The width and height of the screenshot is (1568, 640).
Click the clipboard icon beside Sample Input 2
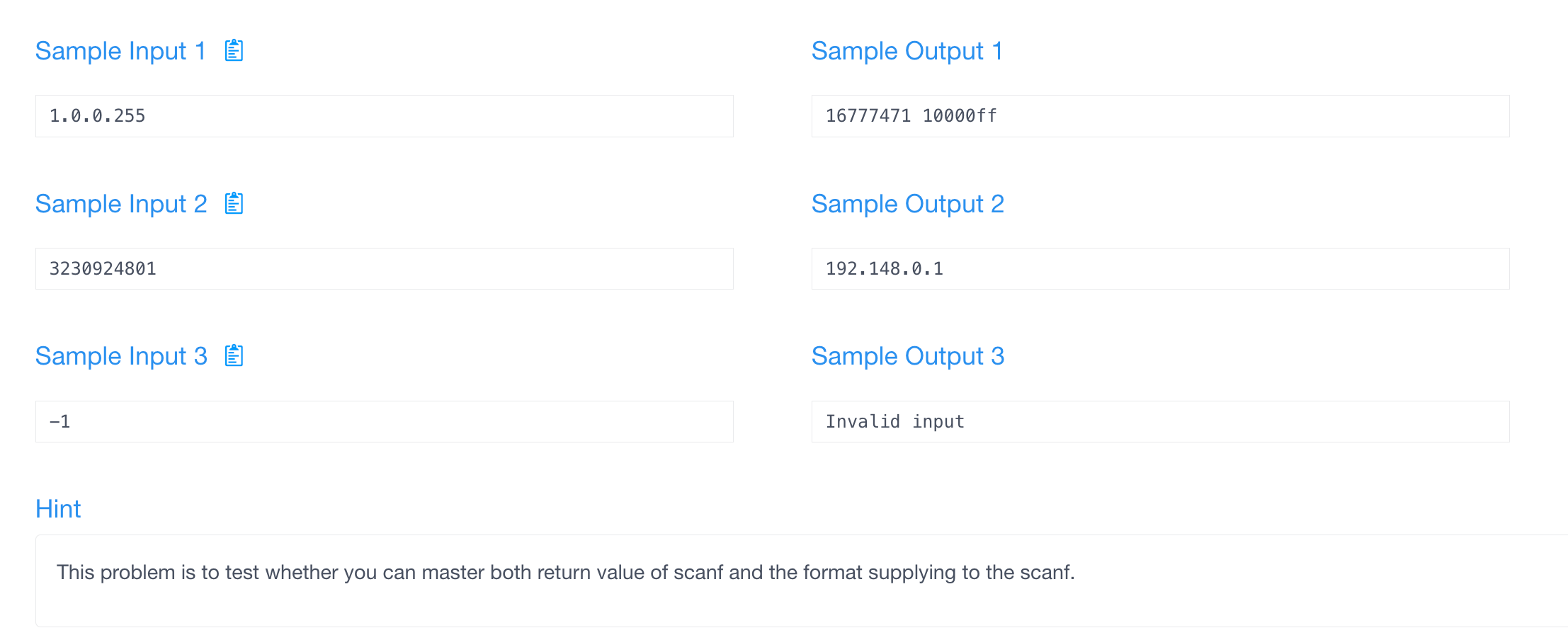234,203
